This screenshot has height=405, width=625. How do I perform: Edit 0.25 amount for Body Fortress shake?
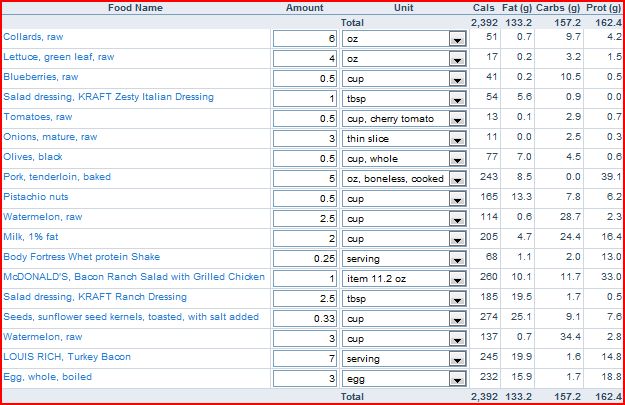(x=305, y=259)
